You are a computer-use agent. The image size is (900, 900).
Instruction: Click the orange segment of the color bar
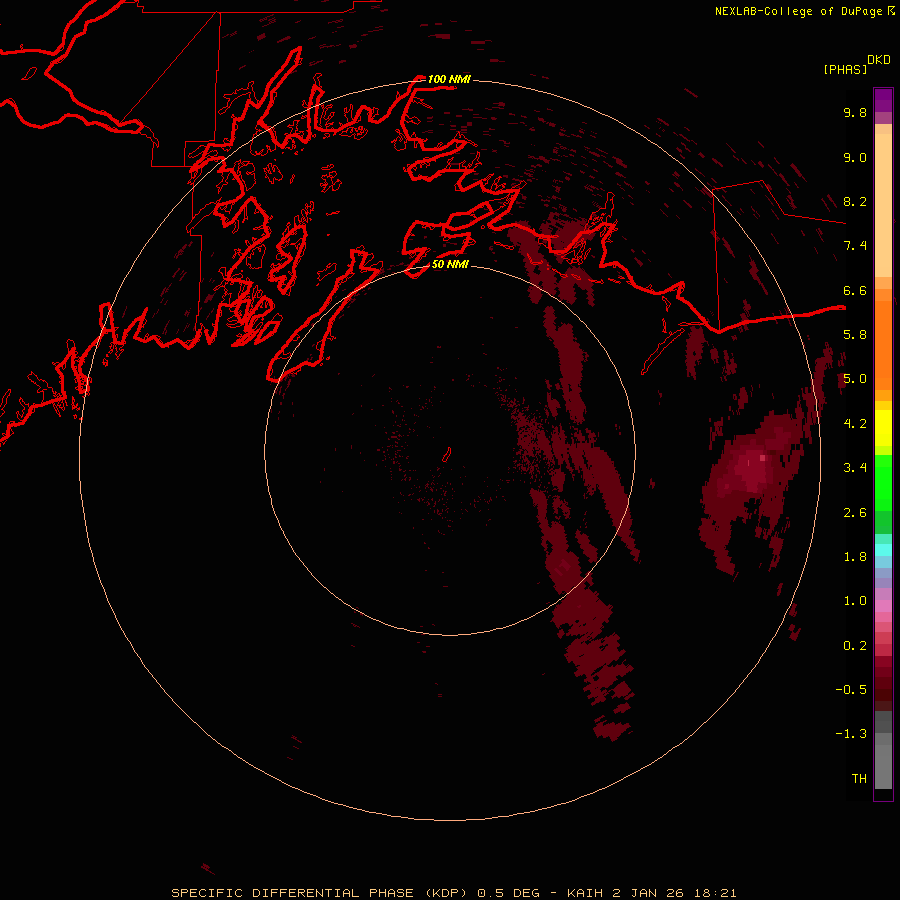pos(883,345)
